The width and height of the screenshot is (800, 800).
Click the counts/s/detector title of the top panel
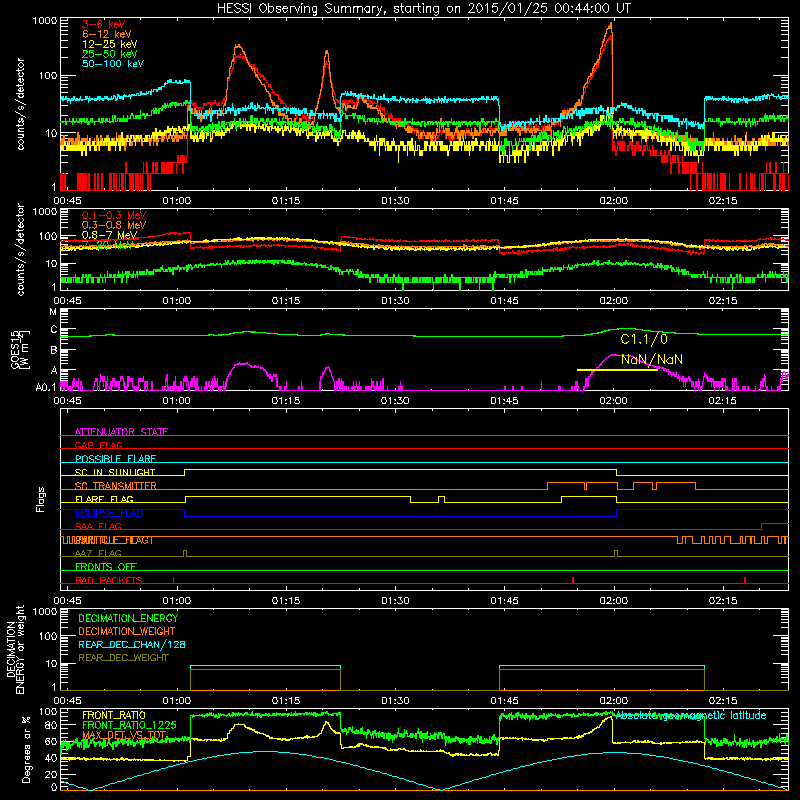click(20, 104)
